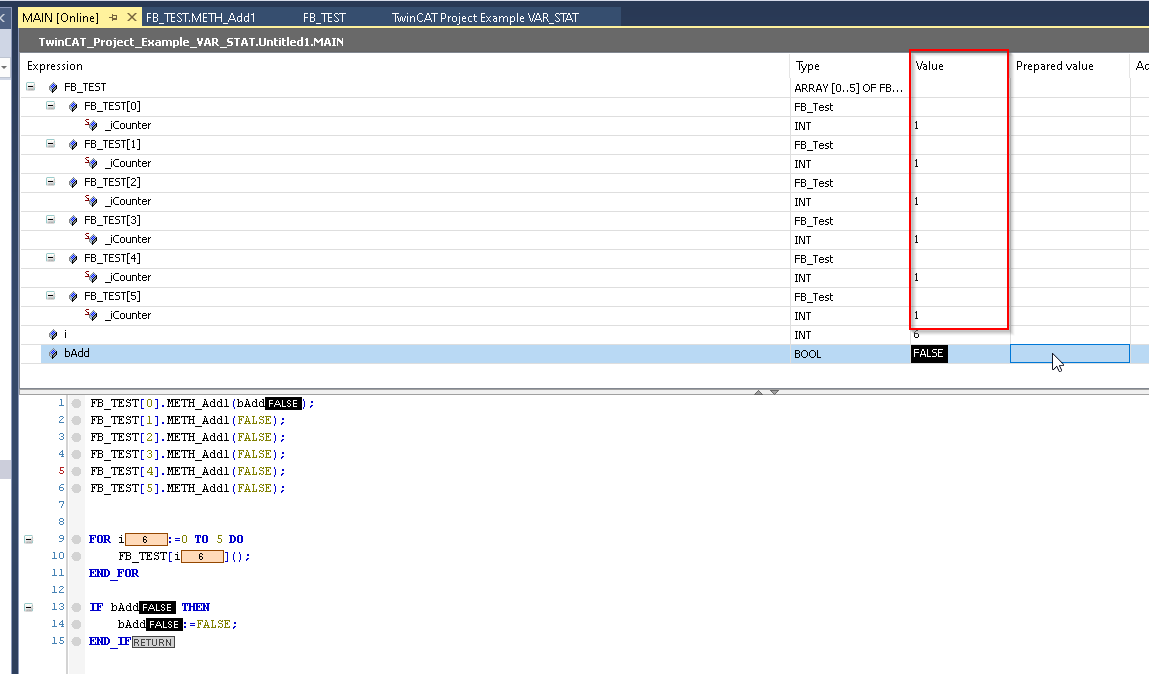Image resolution: width=1149 pixels, height=674 pixels.
Task: Click the FB_TEST[3] instance icon
Action: point(73,221)
